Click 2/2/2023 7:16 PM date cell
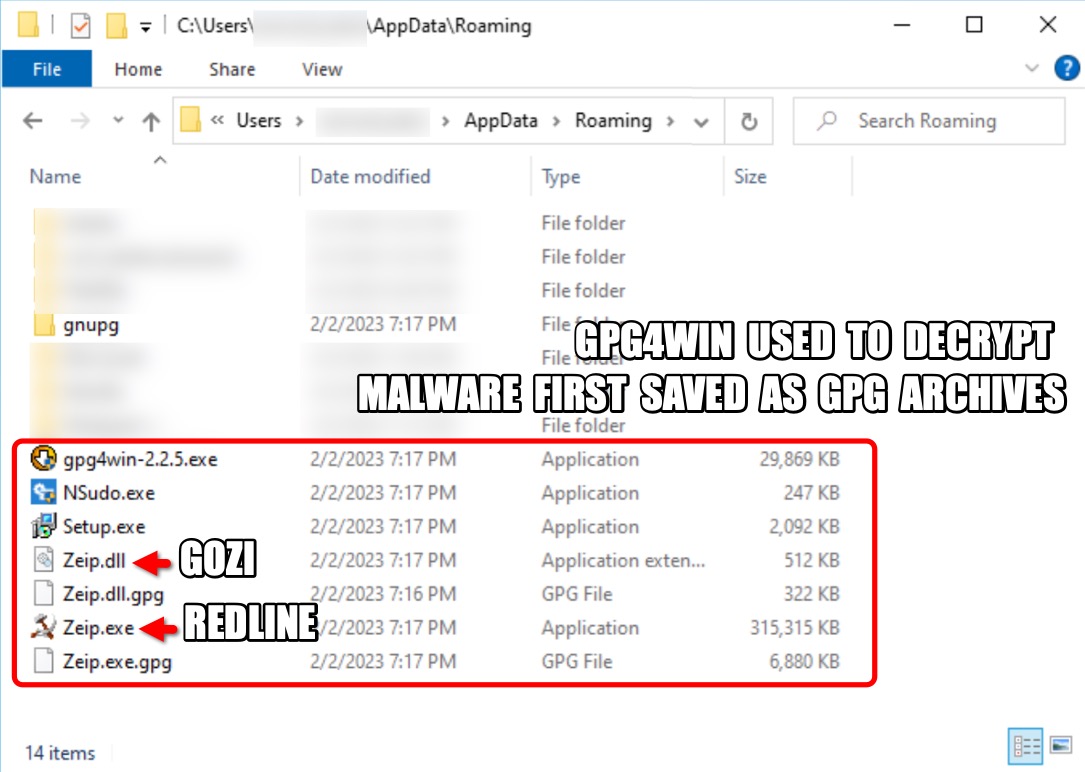Image resolution: width=1085 pixels, height=772 pixels. (x=383, y=594)
